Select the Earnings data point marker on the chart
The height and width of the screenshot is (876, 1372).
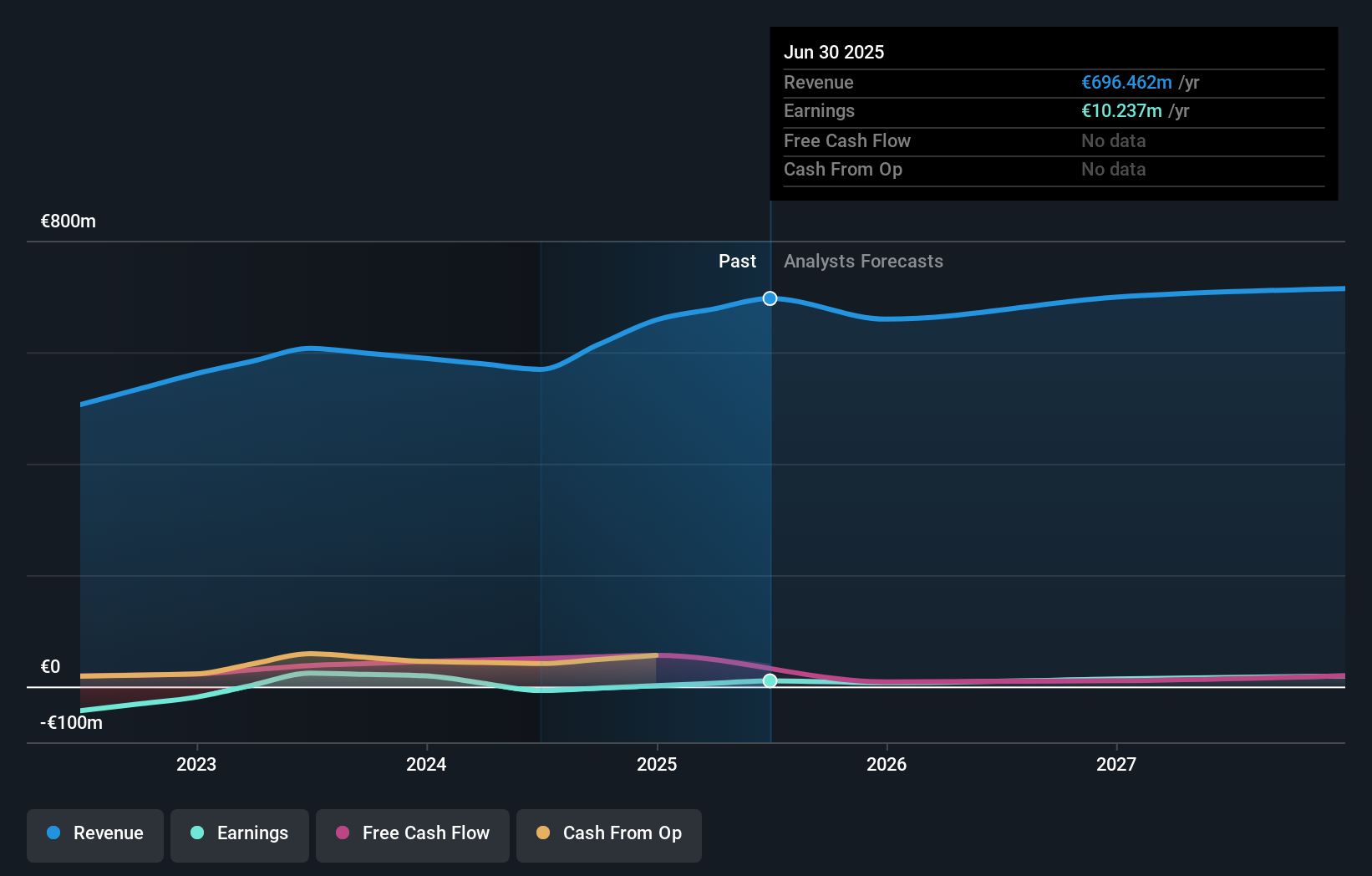(769, 680)
